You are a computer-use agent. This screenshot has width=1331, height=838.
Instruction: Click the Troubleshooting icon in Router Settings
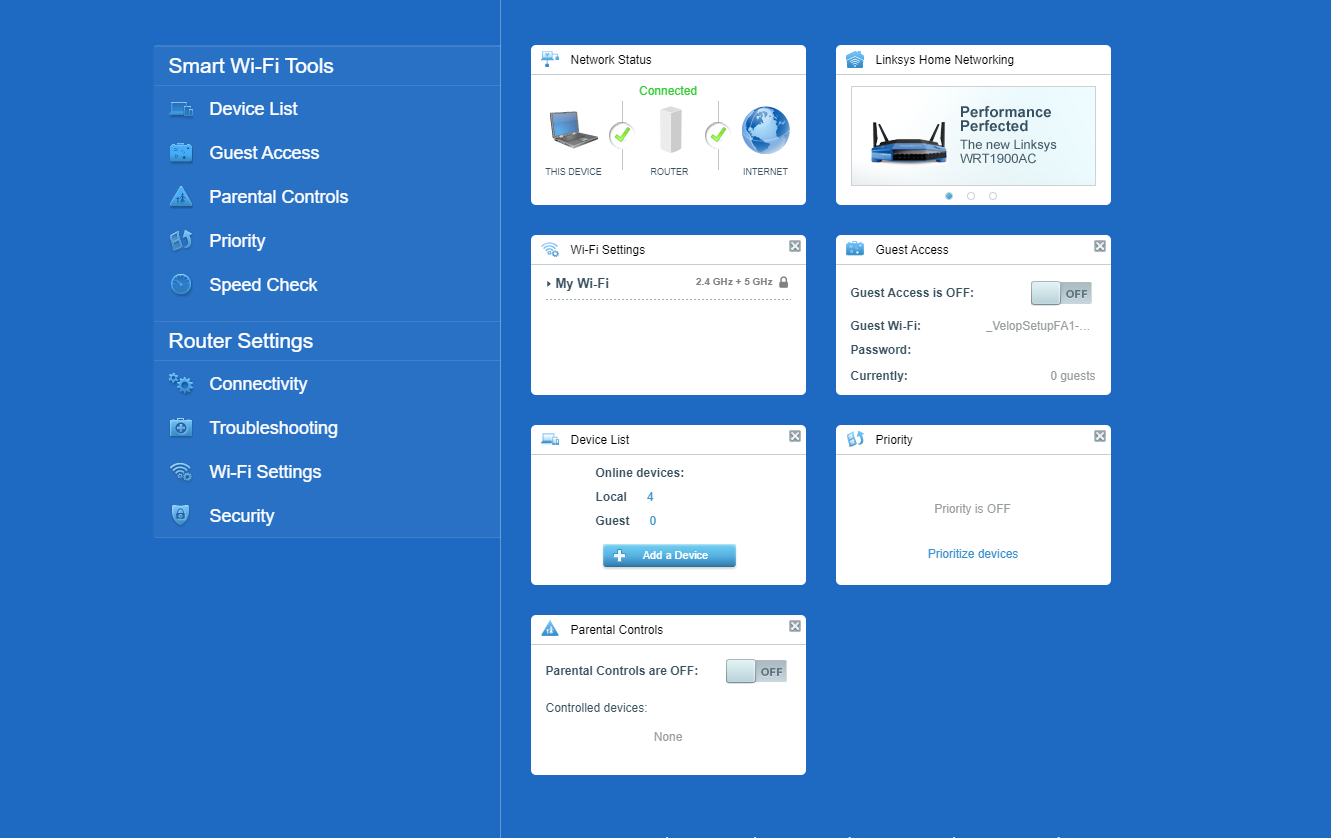[181, 427]
